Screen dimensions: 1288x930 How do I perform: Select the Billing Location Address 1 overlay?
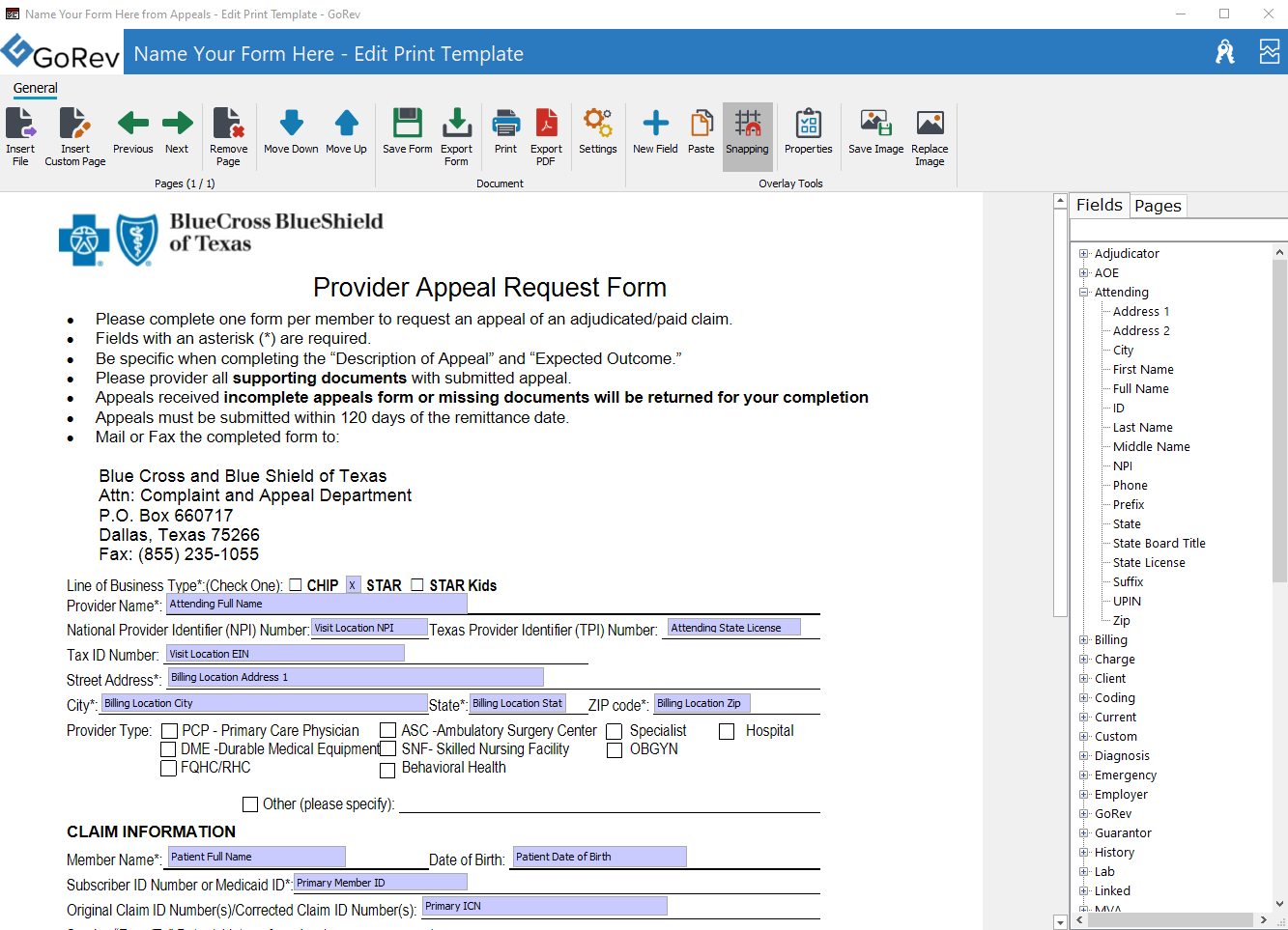click(x=356, y=677)
